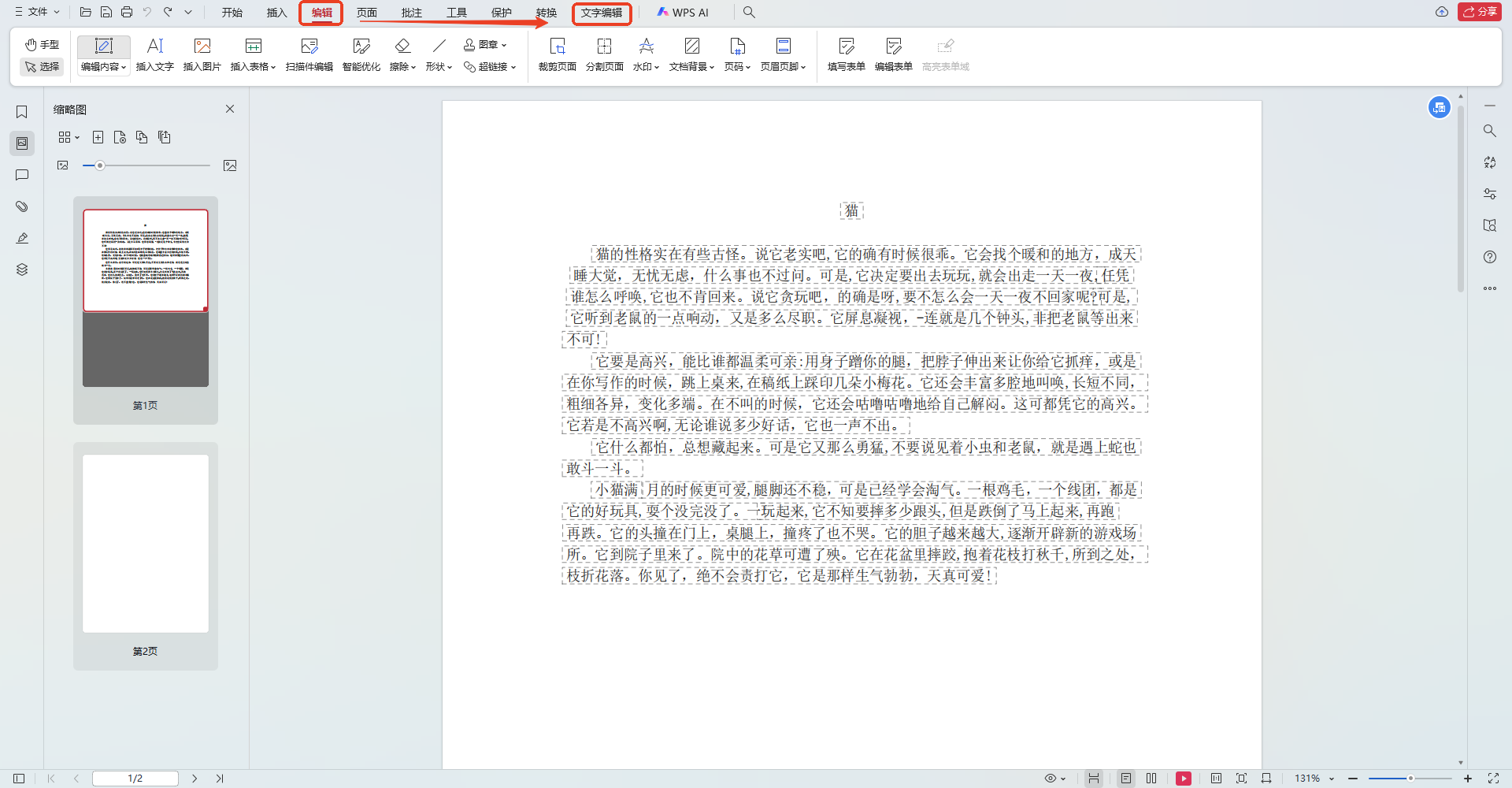Switch to the 开始 tab
This screenshot has height=788, width=1512.
click(x=232, y=13)
